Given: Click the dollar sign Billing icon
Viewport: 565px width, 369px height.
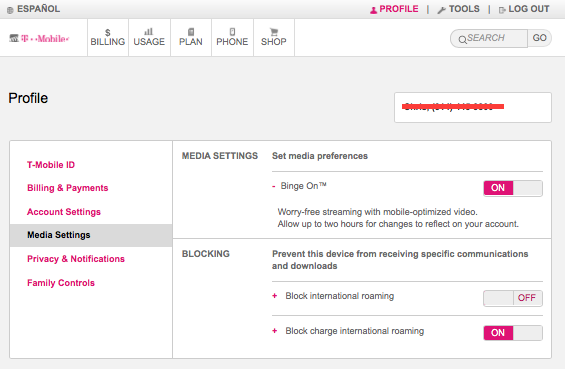Looking at the screenshot, I should coord(107,32).
